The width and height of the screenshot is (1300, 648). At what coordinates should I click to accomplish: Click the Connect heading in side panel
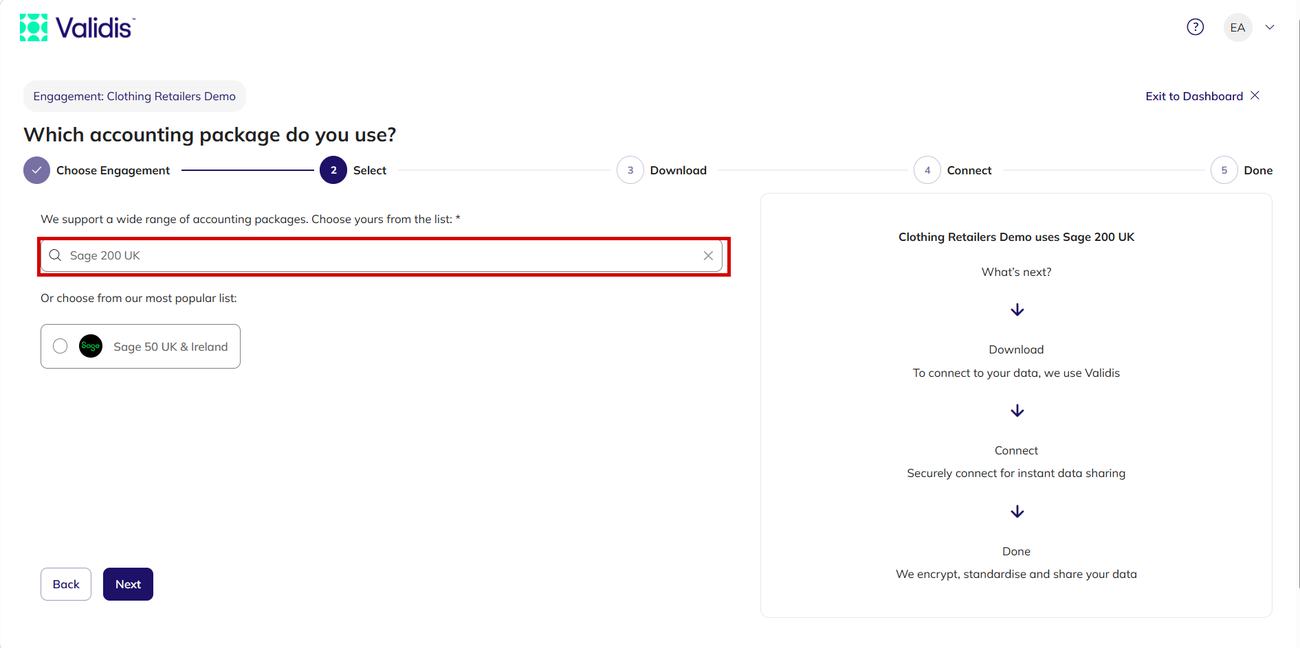coord(1016,450)
